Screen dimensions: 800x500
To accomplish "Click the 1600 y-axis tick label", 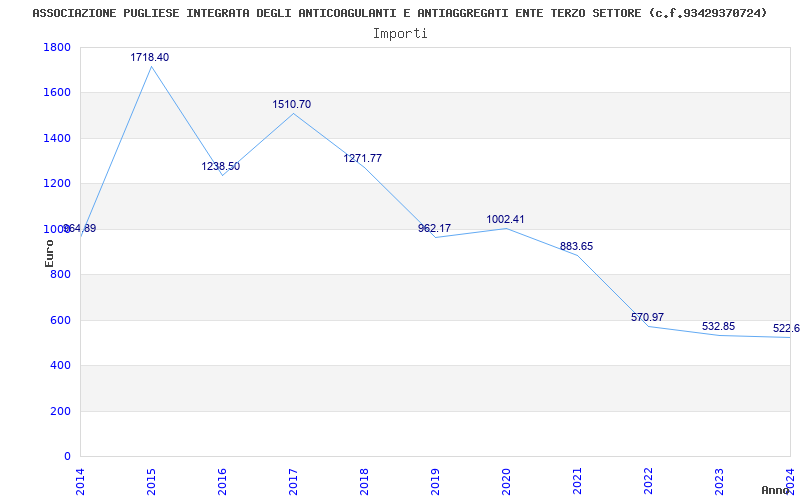I will click(57, 93).
